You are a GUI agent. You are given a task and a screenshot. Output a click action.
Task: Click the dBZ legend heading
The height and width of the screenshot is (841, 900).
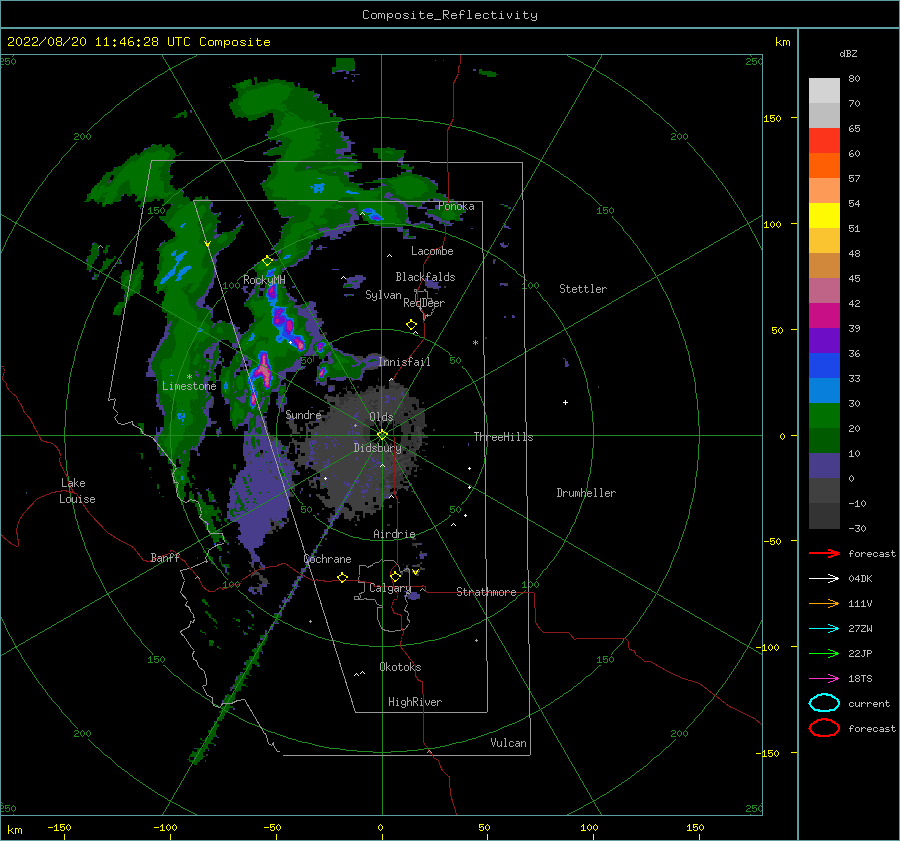point(848,53)
